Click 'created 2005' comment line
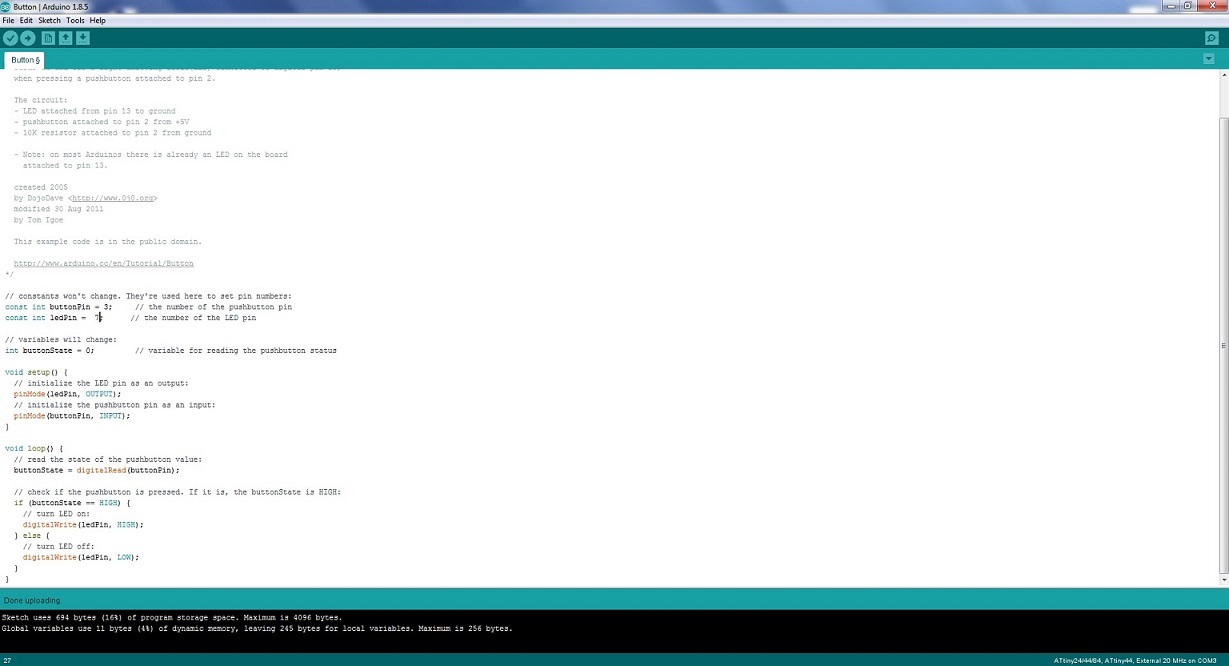The image size is (1229, 666). (x=41, y=187)
